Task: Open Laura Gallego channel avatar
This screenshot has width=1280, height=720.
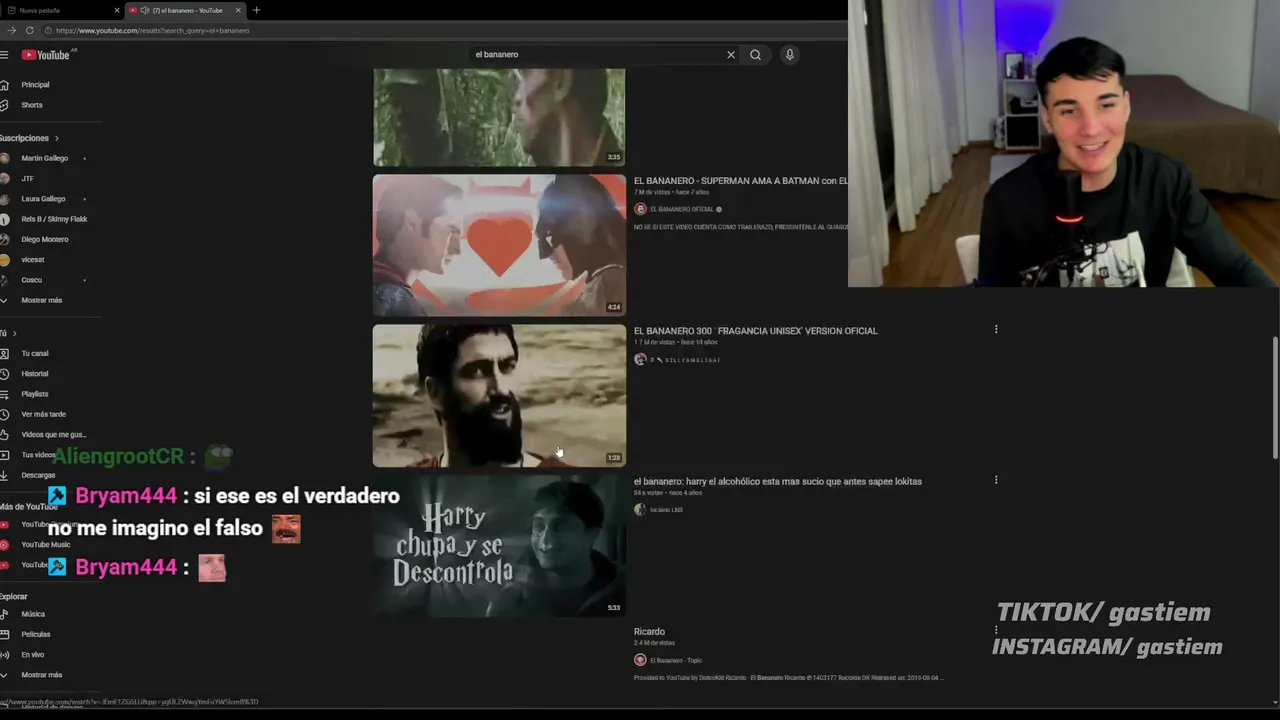Action: pyautogui.click(x=5, y=199)
